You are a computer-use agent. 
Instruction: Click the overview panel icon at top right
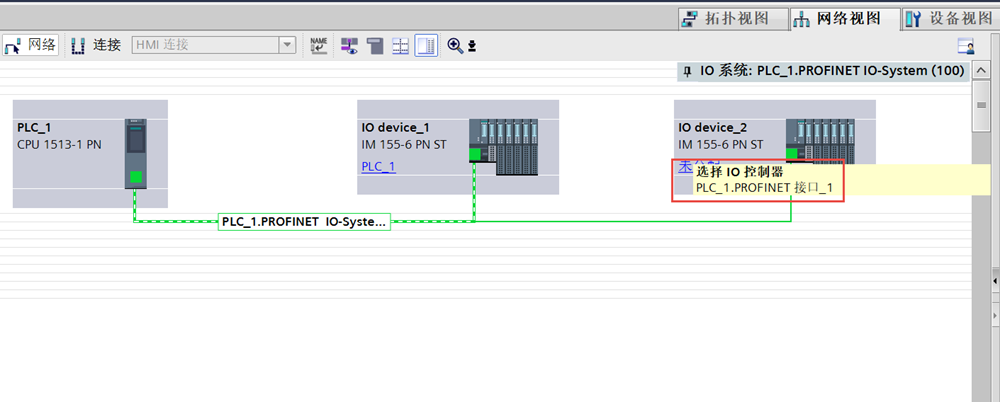[965, 46]
